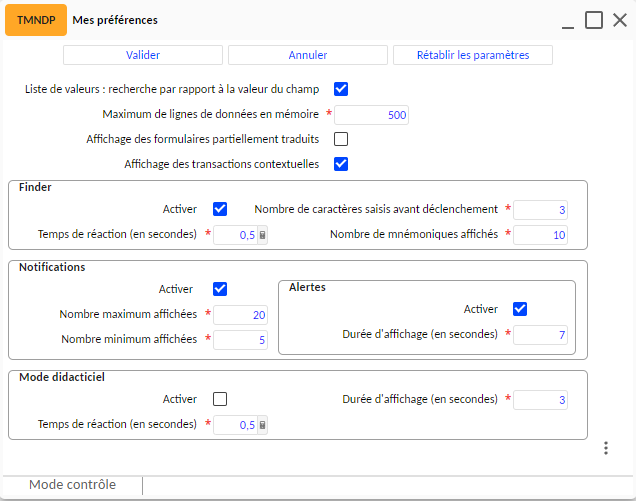The height and width of the screenshot is (501, 636).
Task: Toggle the Alertes Activer checkbox
Action: coord(520,309)
